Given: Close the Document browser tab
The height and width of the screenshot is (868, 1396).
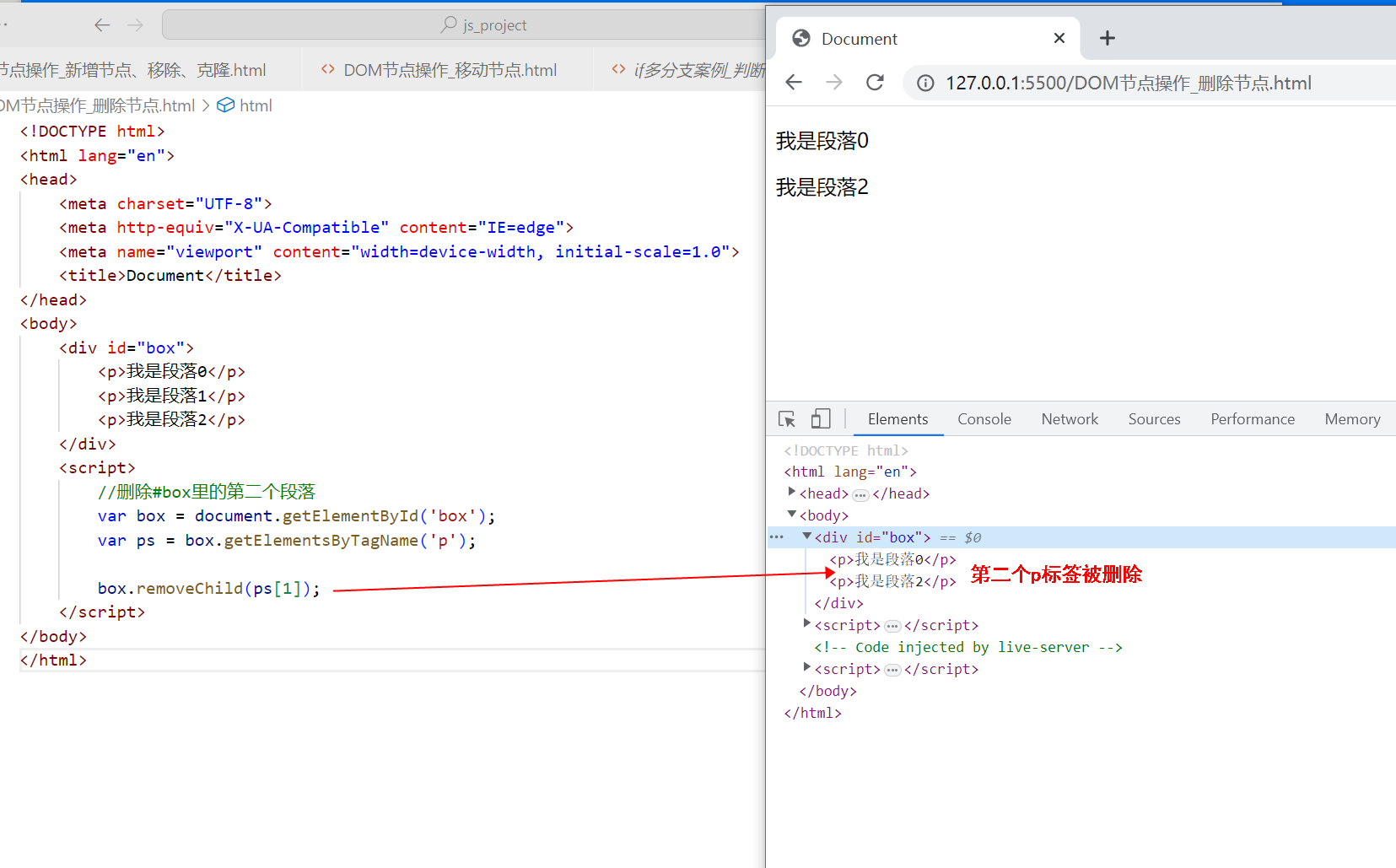Looking at the screenshot, I should point(1059,38).
